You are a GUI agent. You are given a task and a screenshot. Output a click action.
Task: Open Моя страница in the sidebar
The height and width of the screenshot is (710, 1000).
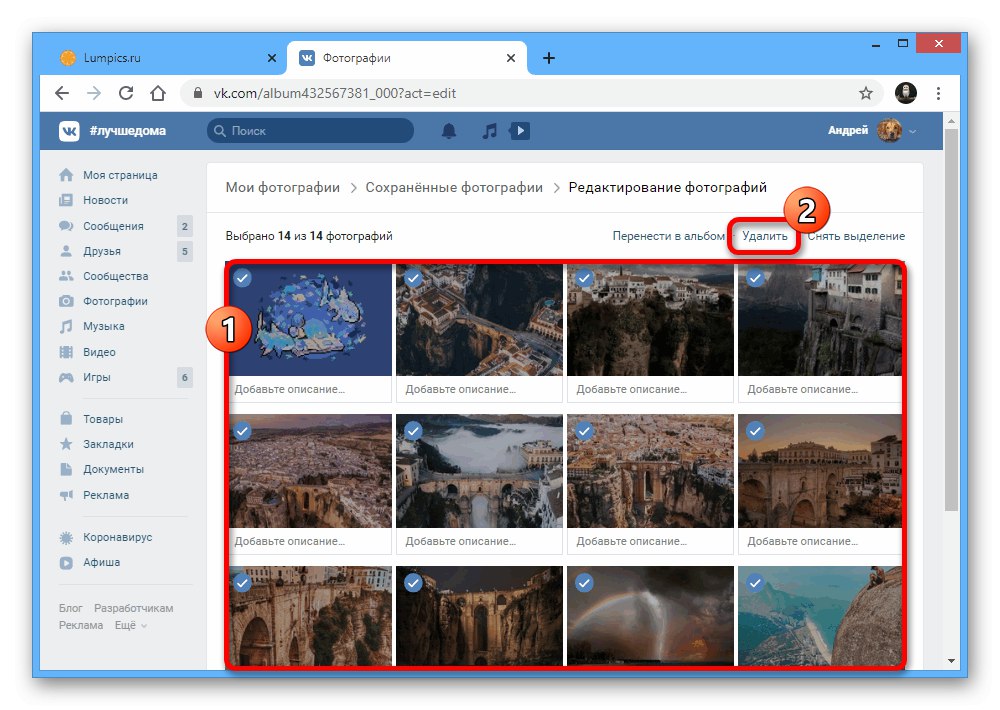coord(120,175)
